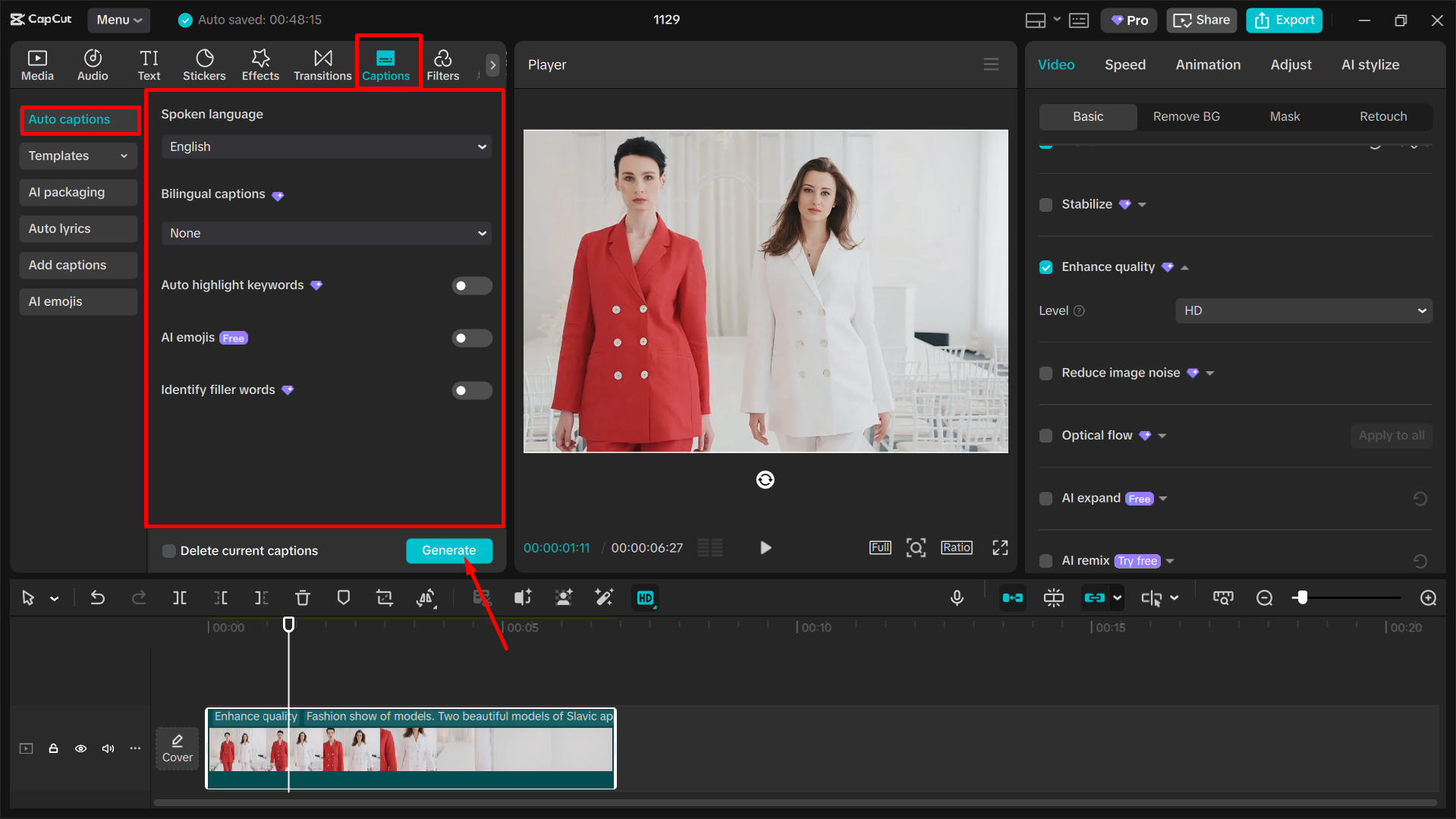Open the Effects panel
This screenshot has width=1456, height=819.
[x=260, y=65]
